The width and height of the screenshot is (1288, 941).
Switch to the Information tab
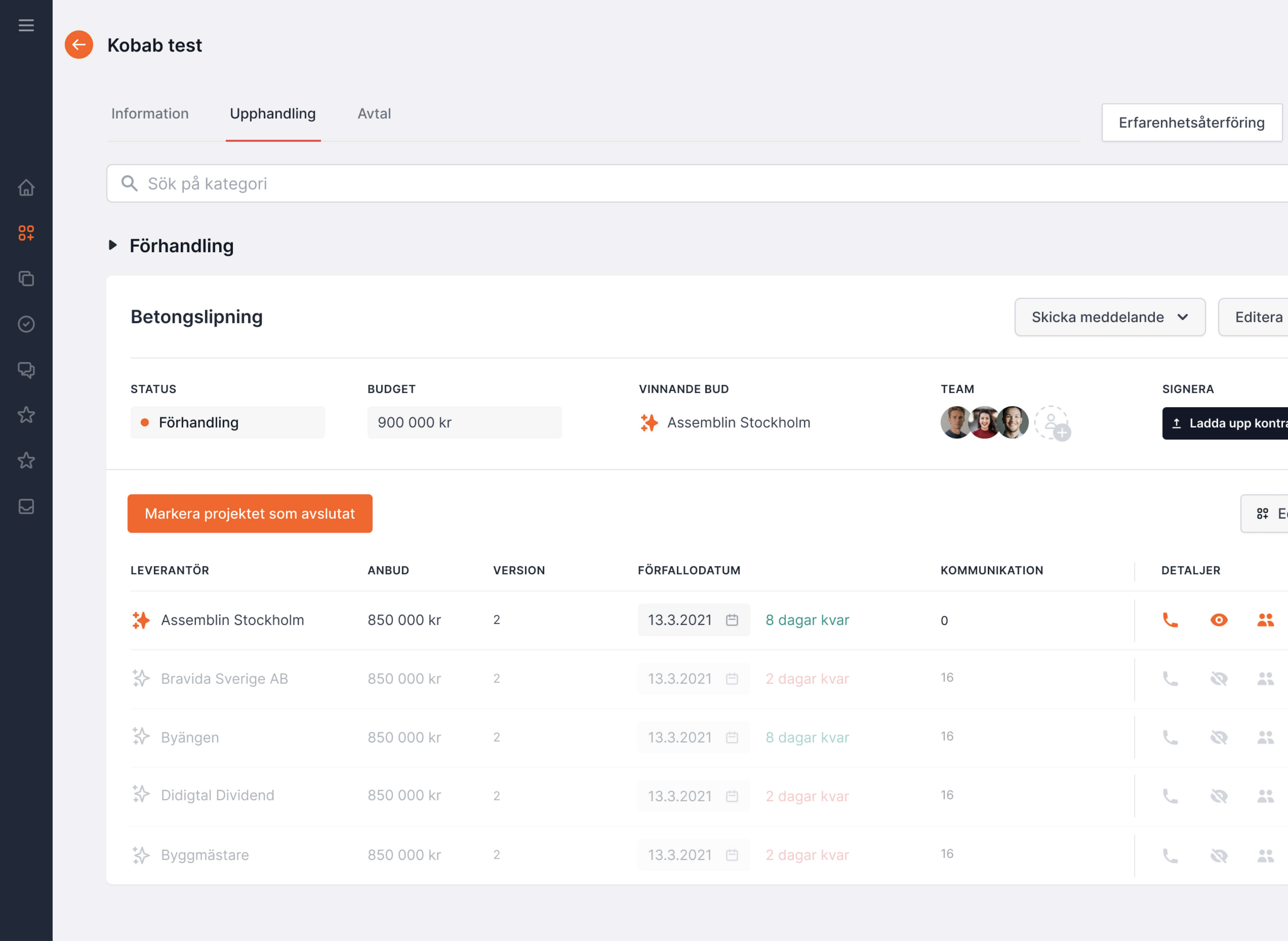tap(150, 113)
